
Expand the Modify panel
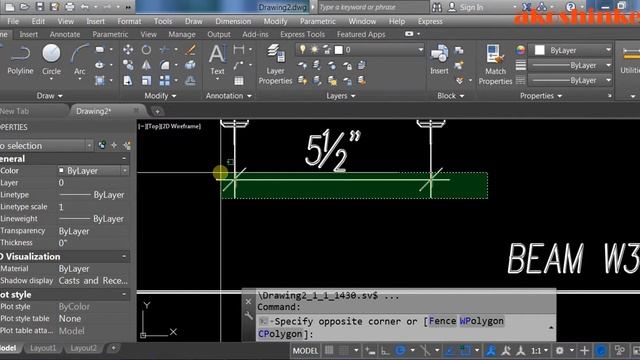coord(160,96)
